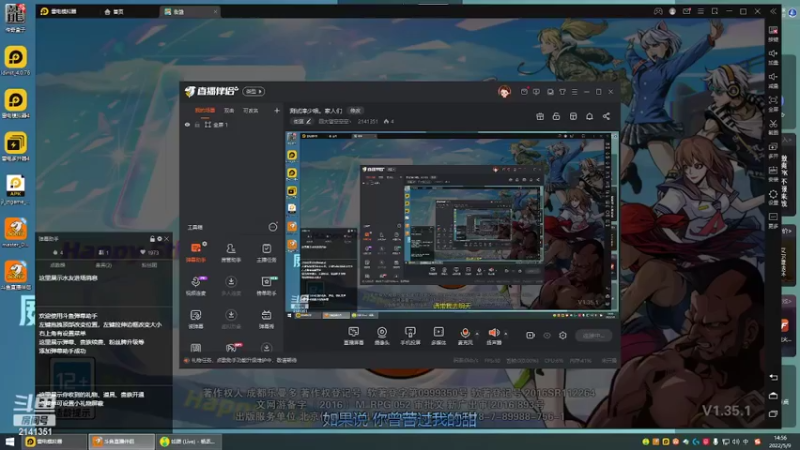Open the skin (shirt) icon in title bar
800x450 pixels.
[562, 92]
